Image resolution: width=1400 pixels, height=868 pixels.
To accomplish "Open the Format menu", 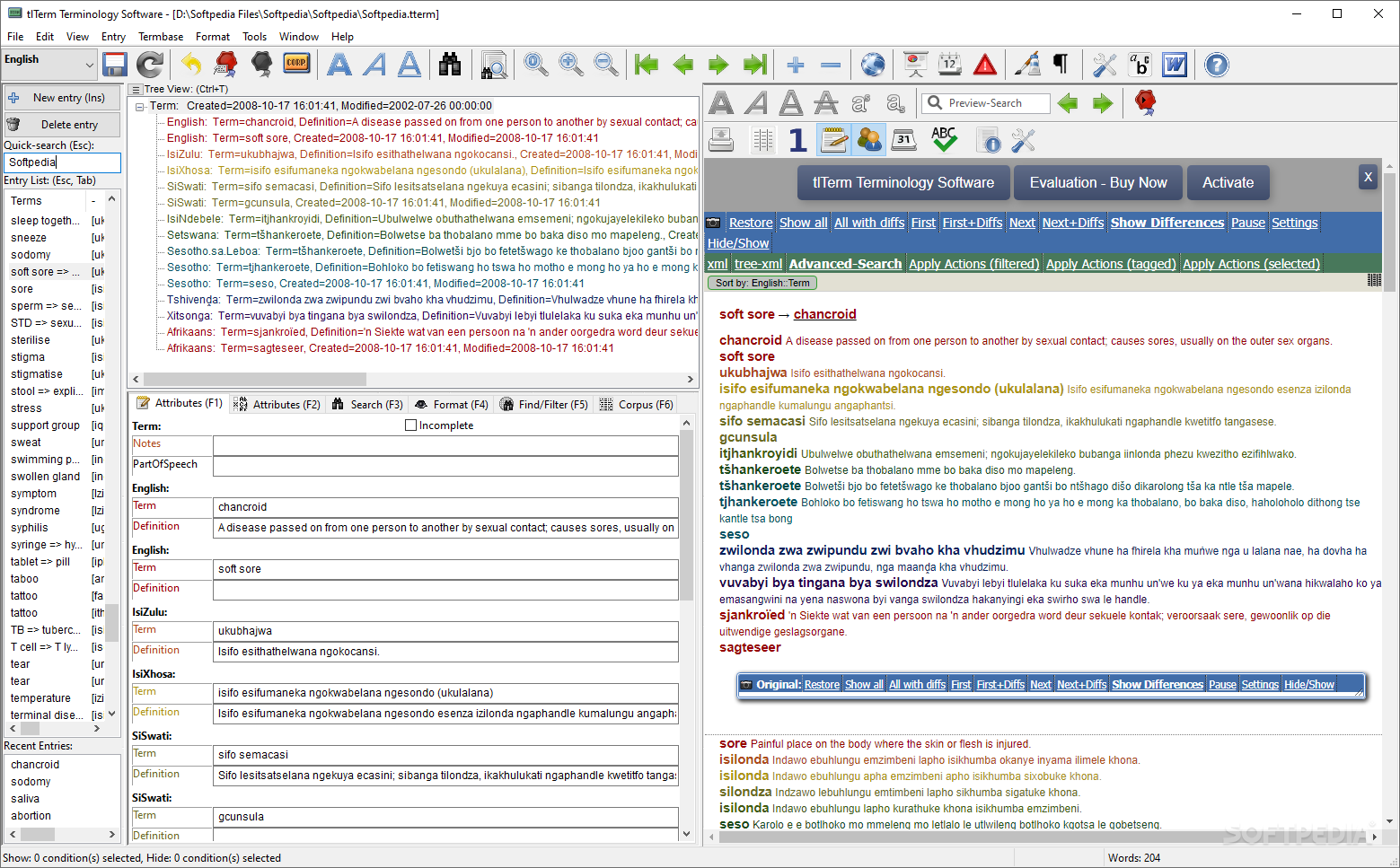I will (213, 37).
